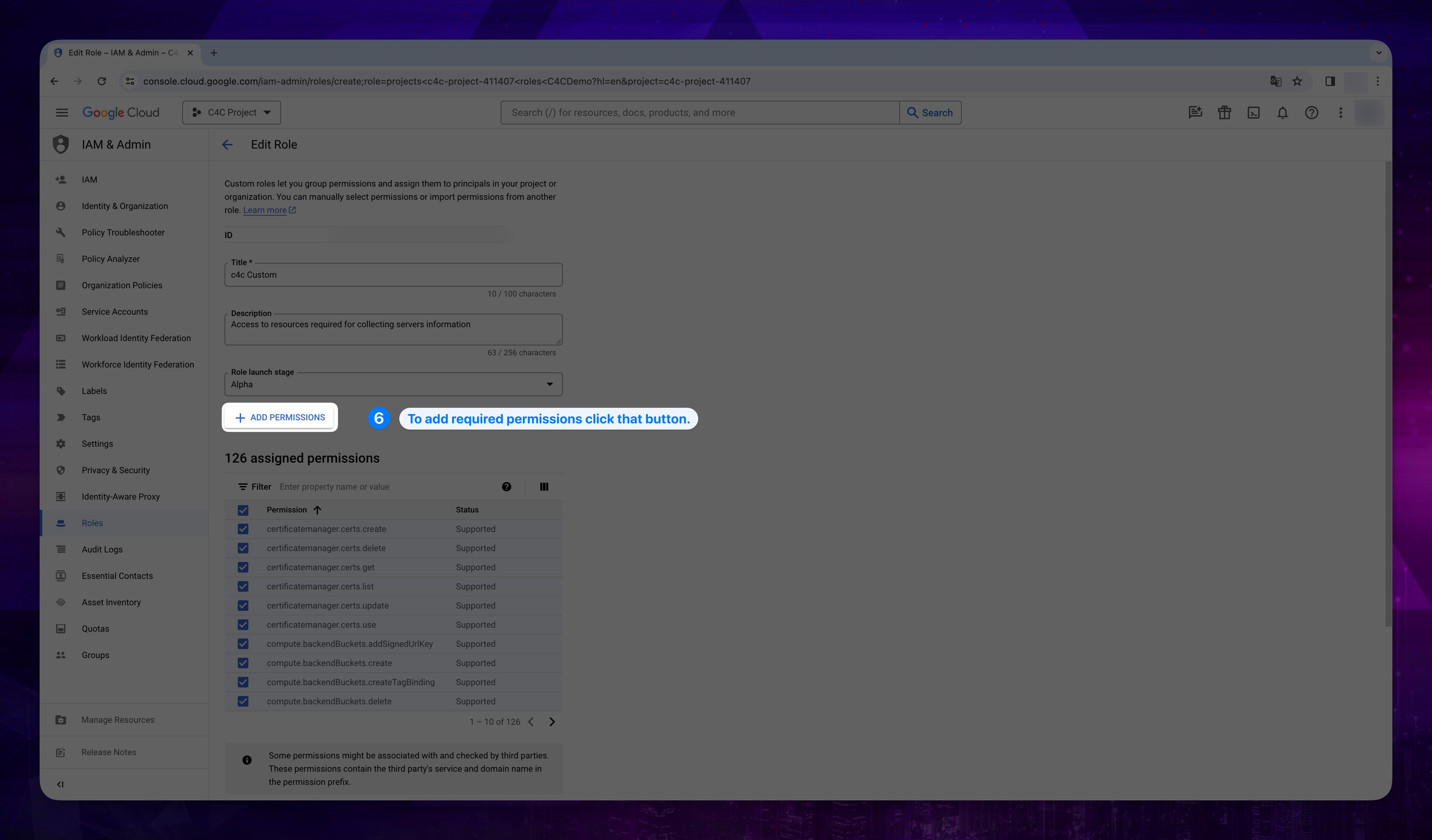Screen dimensions: 1432x840
Task: Click the ADD PERMISSIONS button
Action: (x=280, y=417)
